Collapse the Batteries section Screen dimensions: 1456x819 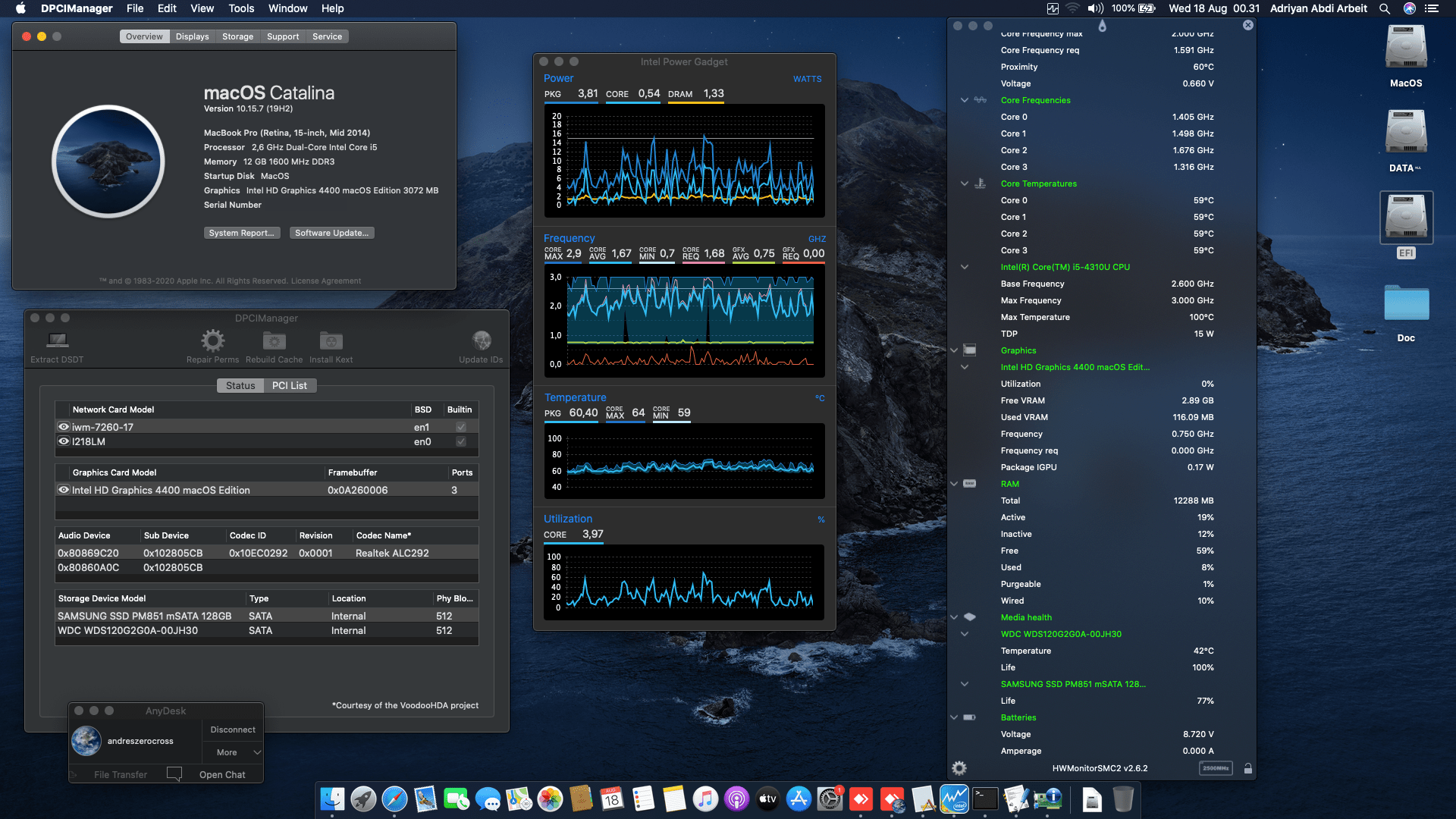[x=954, y=717]
